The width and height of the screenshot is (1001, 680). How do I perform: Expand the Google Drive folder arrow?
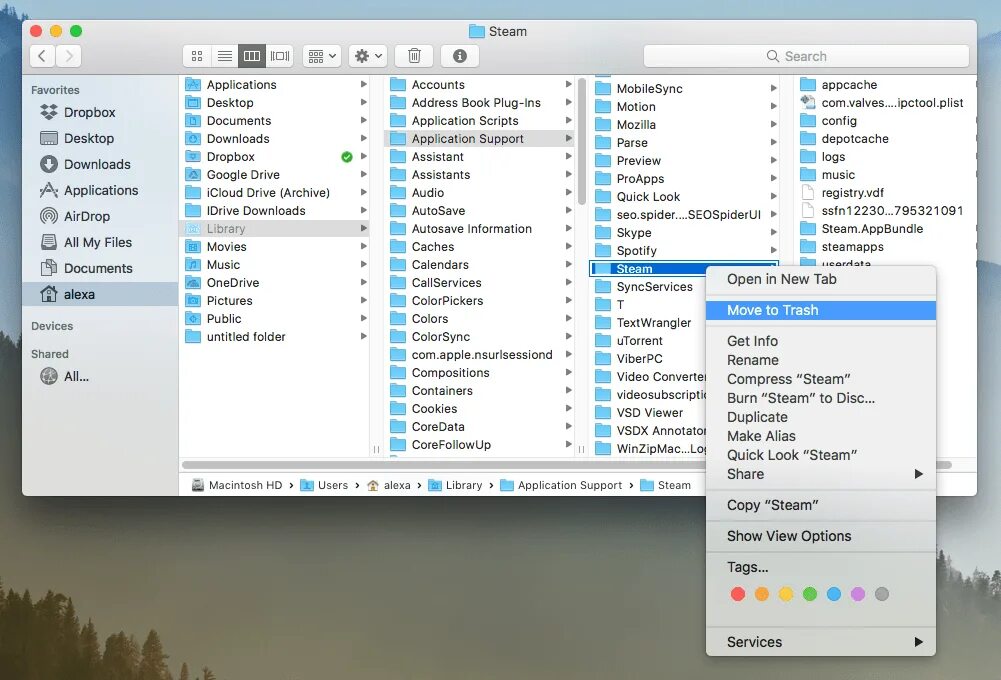363,174
